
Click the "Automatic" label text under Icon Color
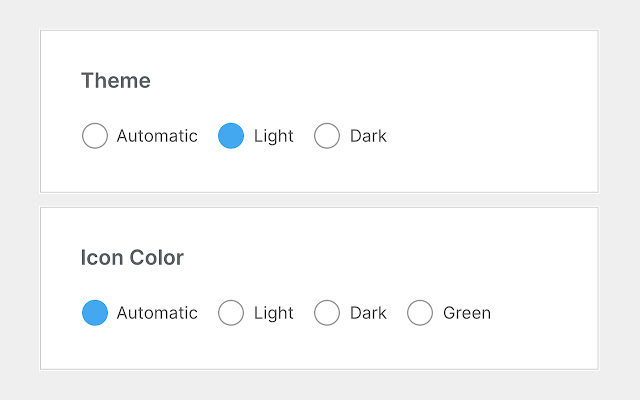tap(157, 313)
